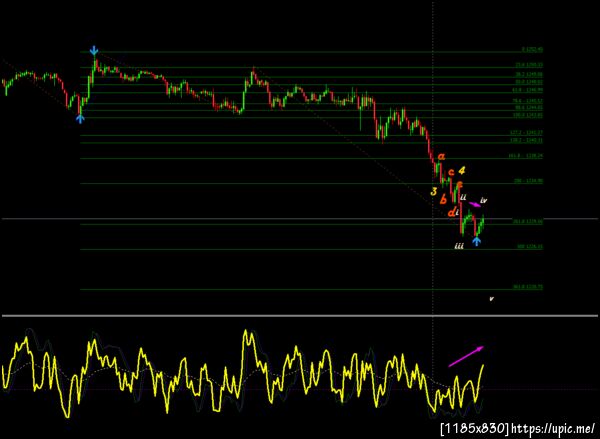Select the 23.6 Fibonacci level label

point(529,65)
